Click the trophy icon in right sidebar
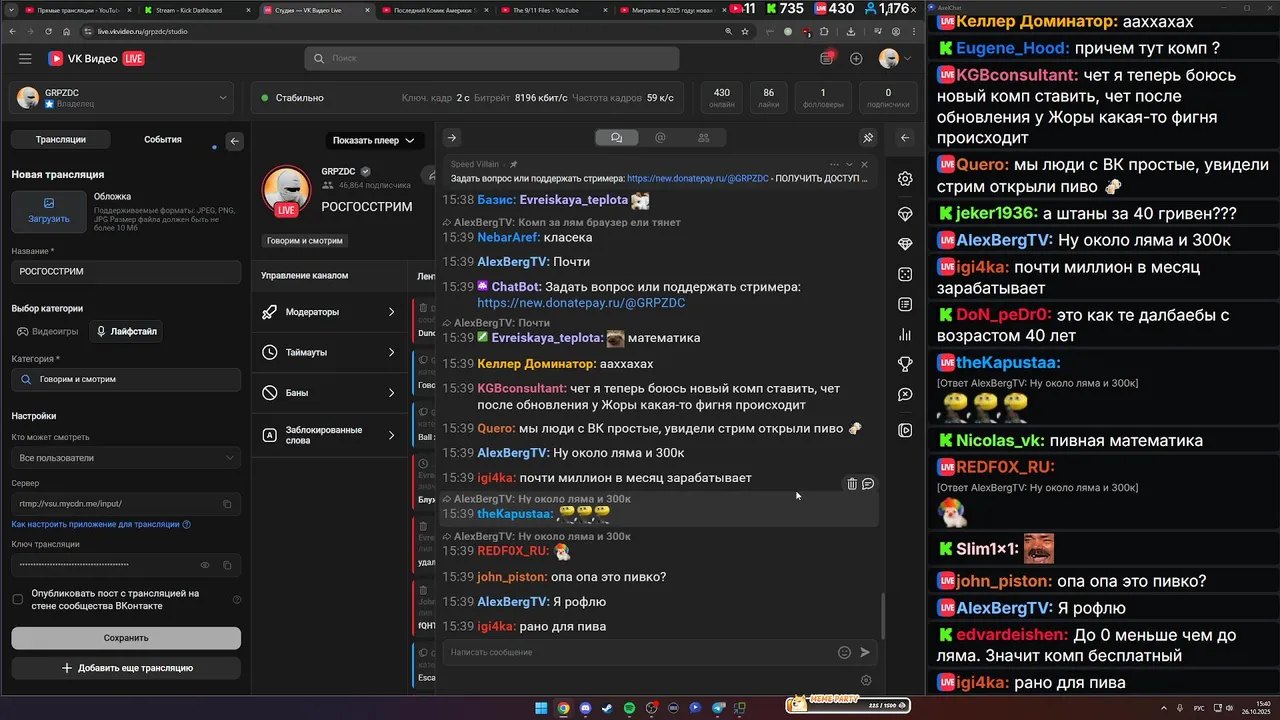 pyautogui.click(x=905, y=364)
